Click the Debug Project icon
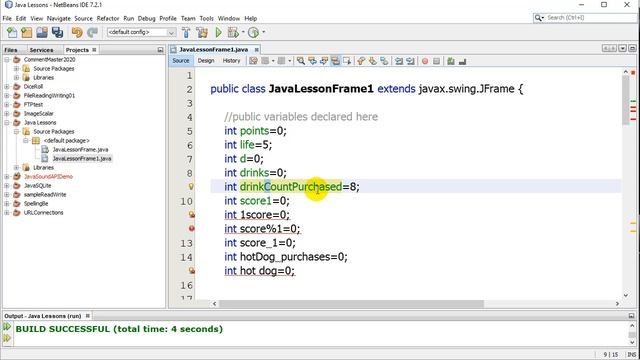 coord(233,32)
